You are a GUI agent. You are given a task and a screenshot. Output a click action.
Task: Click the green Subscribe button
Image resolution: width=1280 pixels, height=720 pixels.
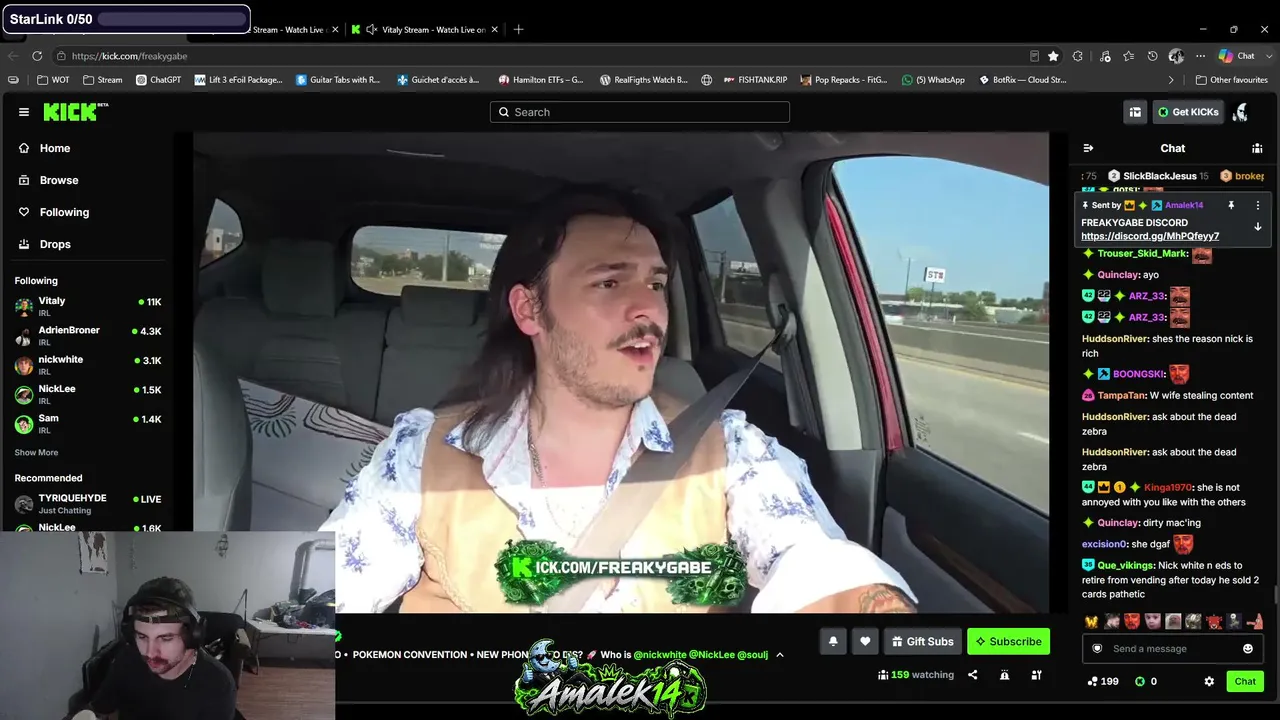1008,642
